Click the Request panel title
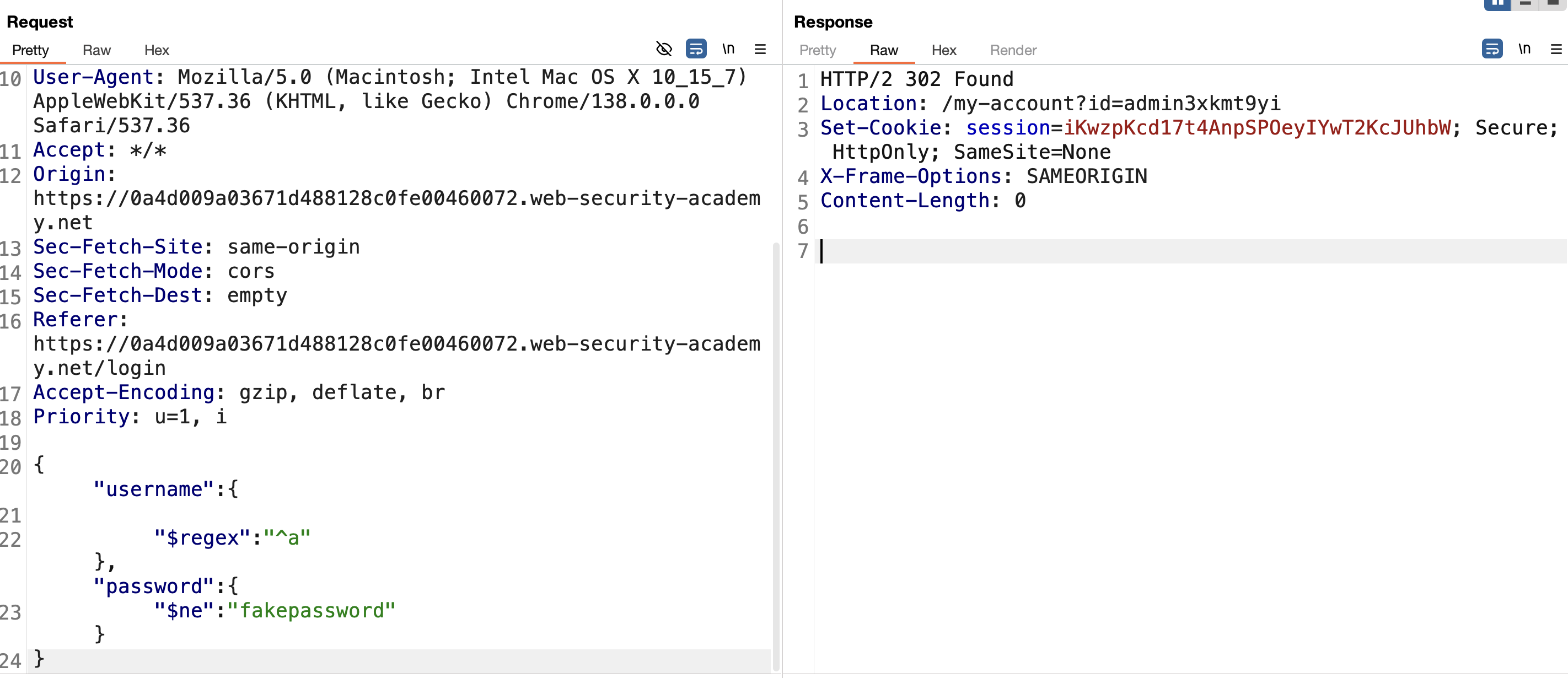This screenshot has height=678, width=1568. pyautogui.click(x=40, y=22)
